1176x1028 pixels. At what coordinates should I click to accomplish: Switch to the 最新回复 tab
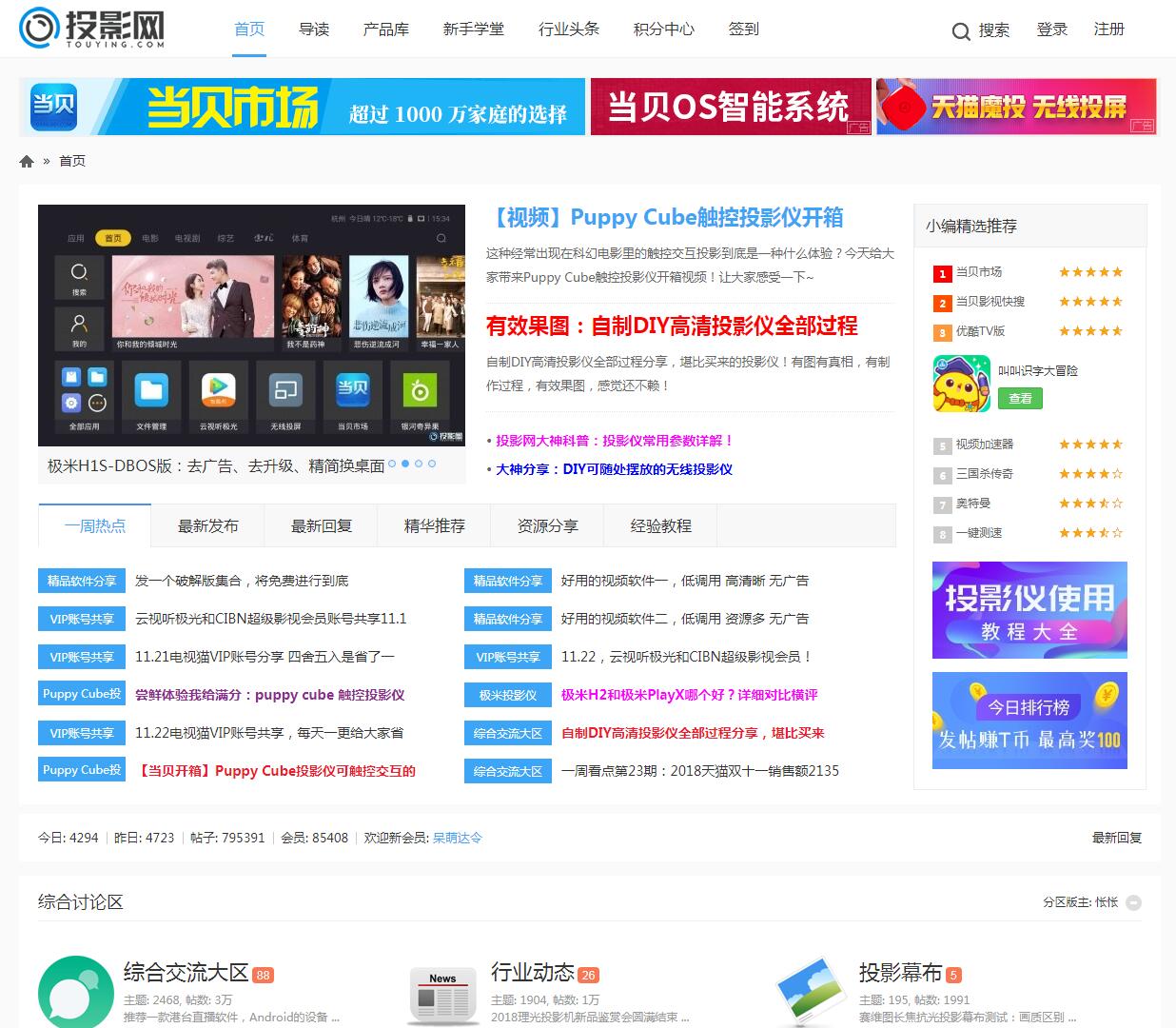(322, 525)
